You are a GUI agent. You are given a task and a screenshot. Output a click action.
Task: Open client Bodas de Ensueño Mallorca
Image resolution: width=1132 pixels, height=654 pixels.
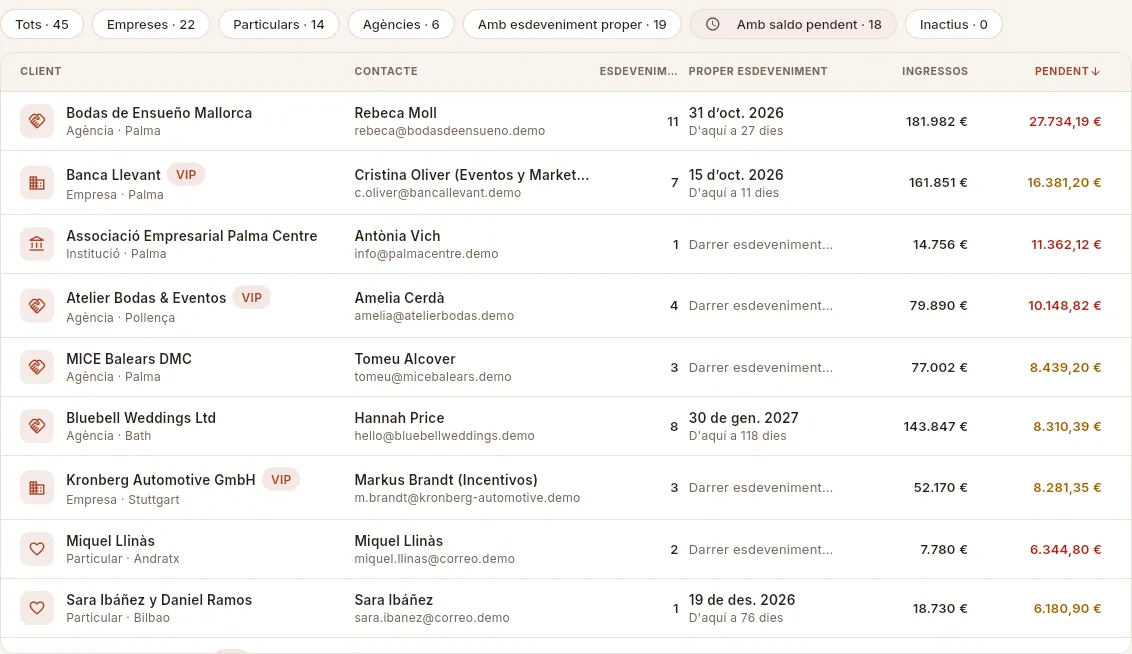(x=159, y=113)
